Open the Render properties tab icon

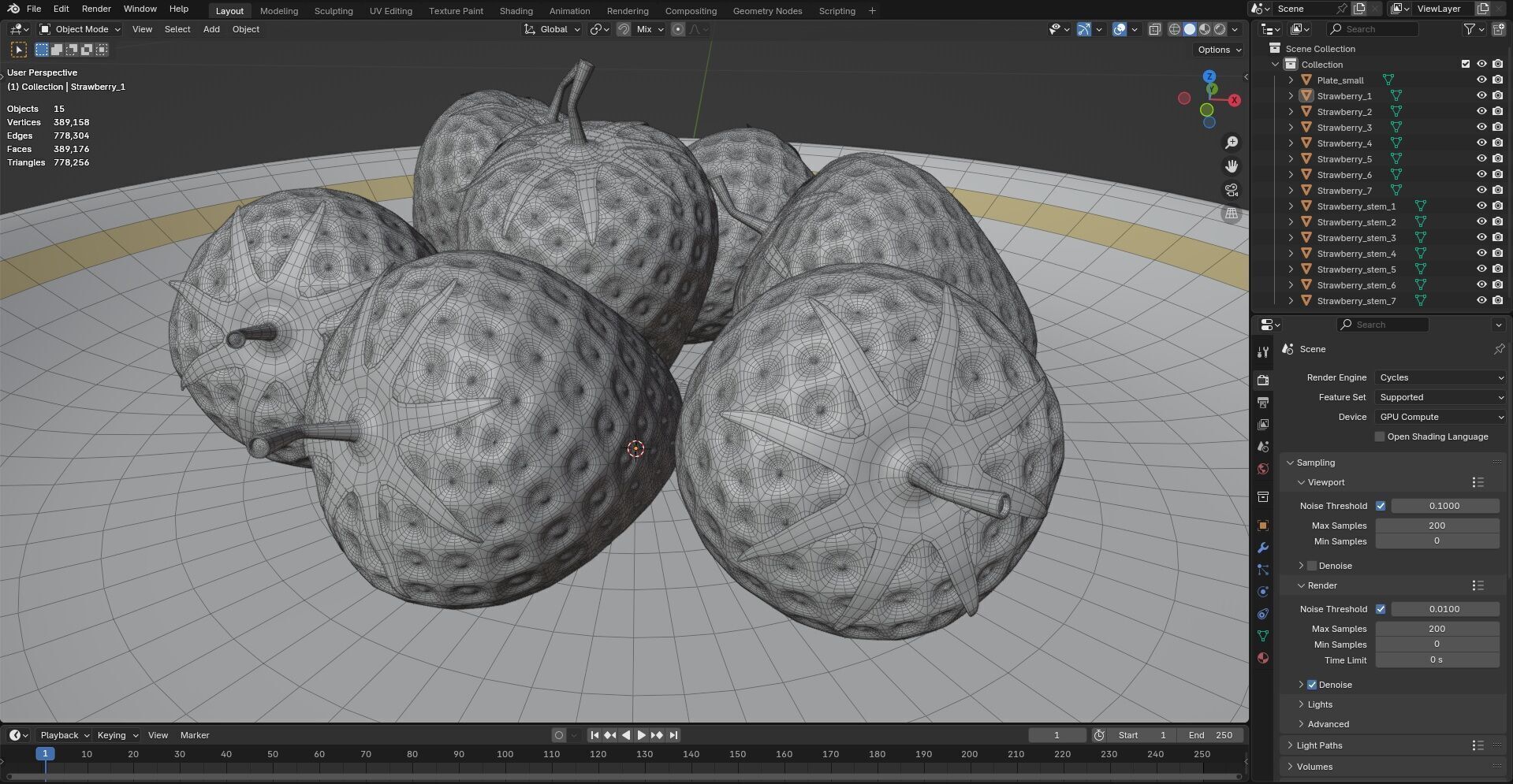[1263, 380]
